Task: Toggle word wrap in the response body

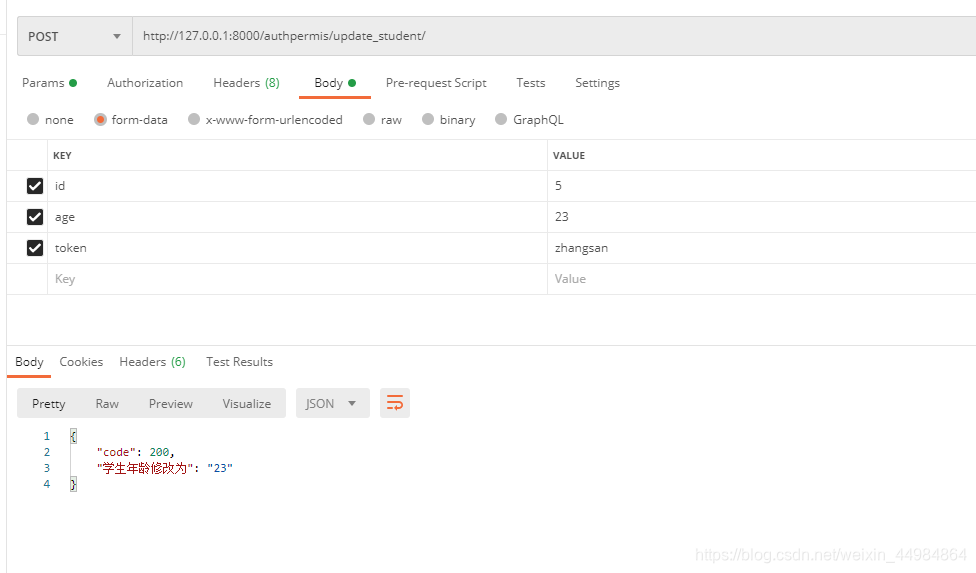Action: pos(395,403)
